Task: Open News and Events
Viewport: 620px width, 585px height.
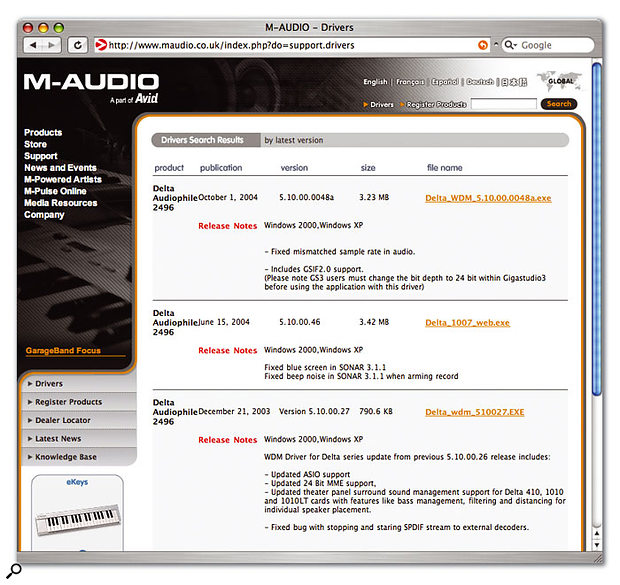Action: 60,168
